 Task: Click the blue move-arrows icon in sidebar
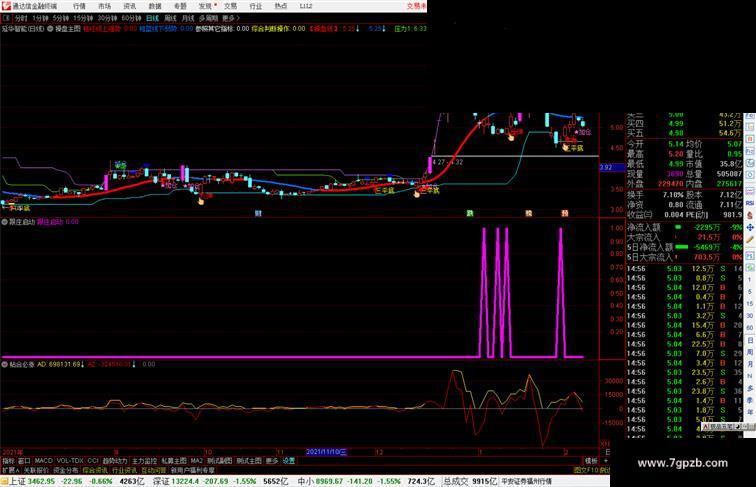click(750, 228)
